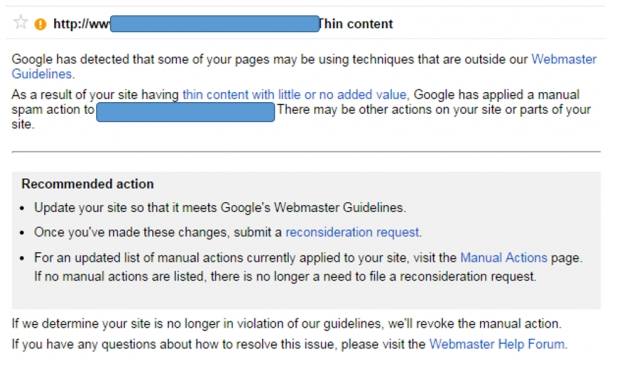The image size is (618, 370).
Task: Open the 'reconsideration request' link
Action: tap(353, 232)
